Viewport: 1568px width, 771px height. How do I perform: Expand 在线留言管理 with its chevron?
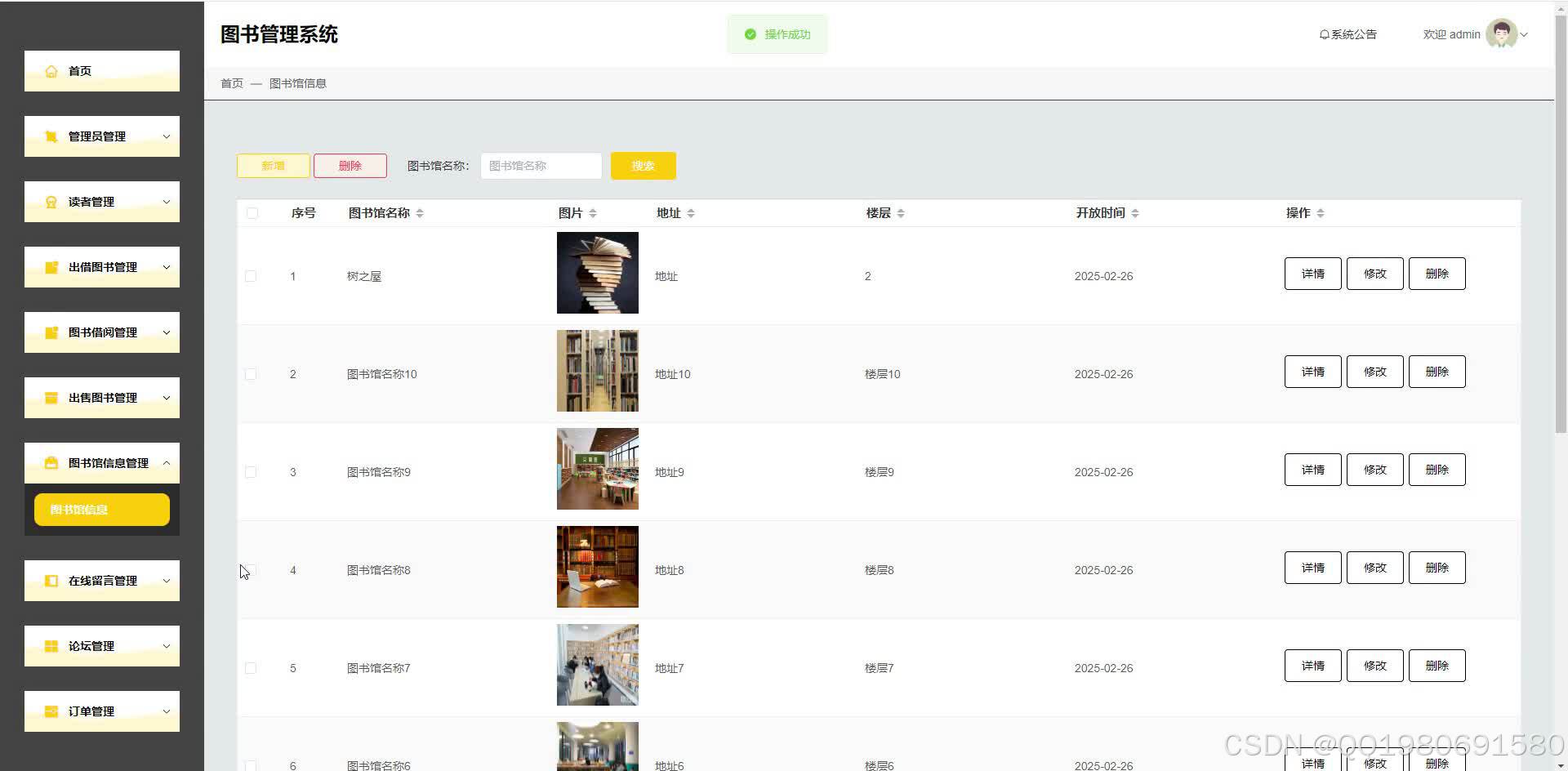[167, 581]
